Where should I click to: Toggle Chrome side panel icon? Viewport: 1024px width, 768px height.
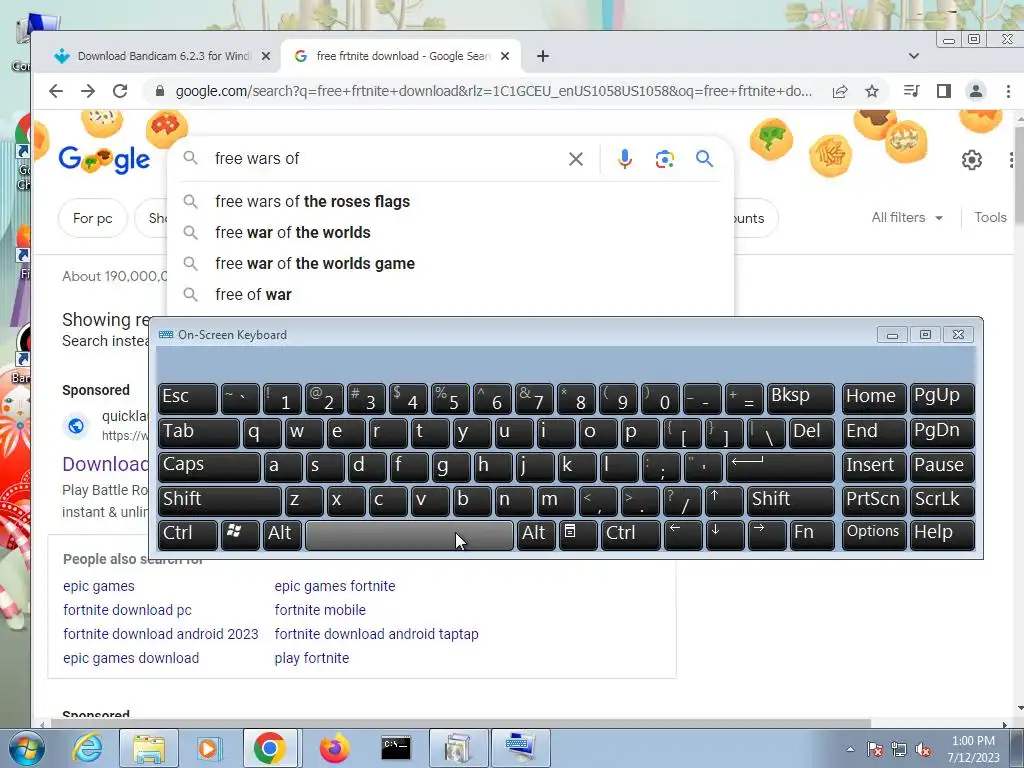pos(944,91)
